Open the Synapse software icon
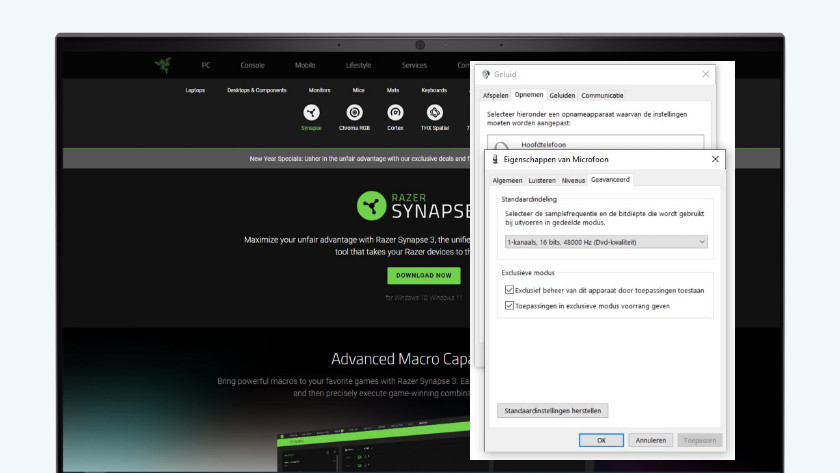Viewport: 840px width, 473px height. tap(312, 112)
